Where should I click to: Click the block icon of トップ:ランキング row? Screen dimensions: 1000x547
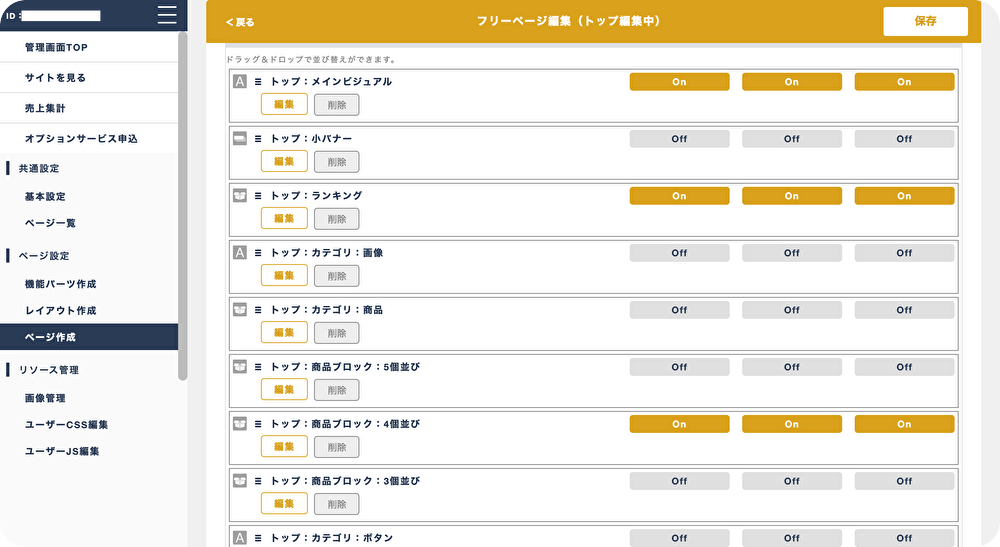pyautogui.click(x=240, y=196)
